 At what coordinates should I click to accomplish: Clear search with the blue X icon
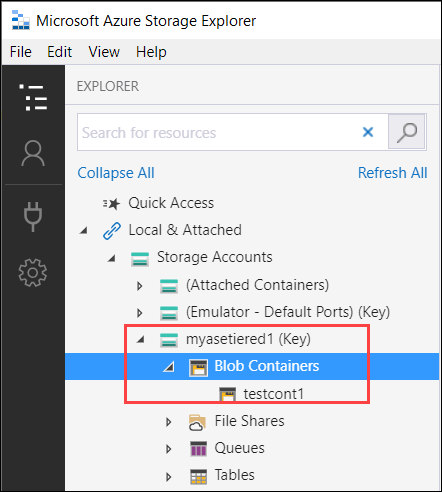click(x=368, y=132)
